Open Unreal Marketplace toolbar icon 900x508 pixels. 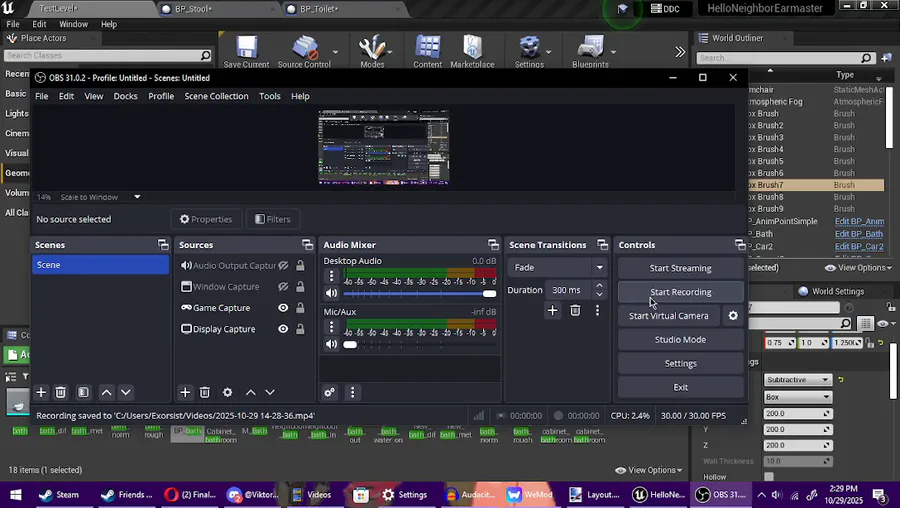[x=472, y=51]
